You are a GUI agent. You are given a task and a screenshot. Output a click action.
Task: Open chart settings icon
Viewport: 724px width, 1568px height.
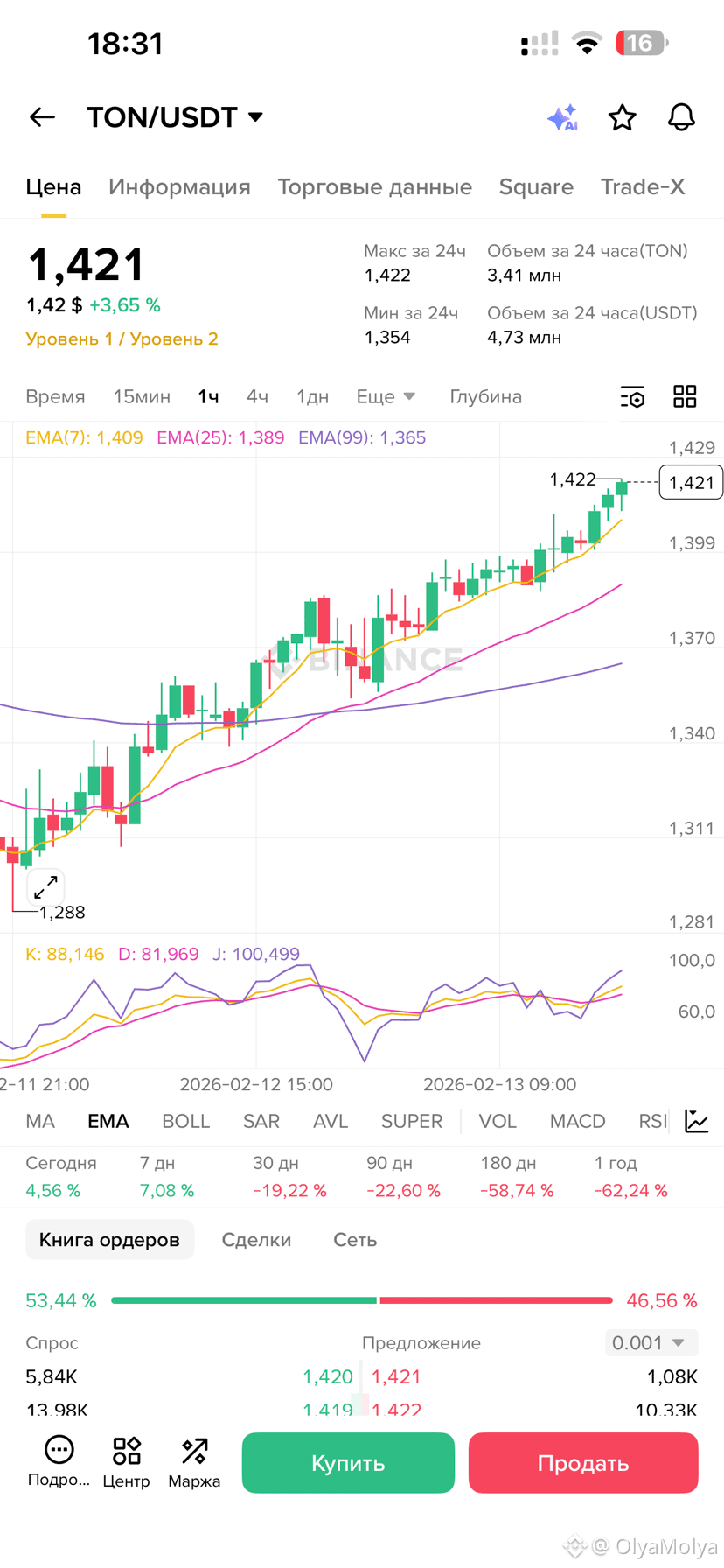point(632,397)
